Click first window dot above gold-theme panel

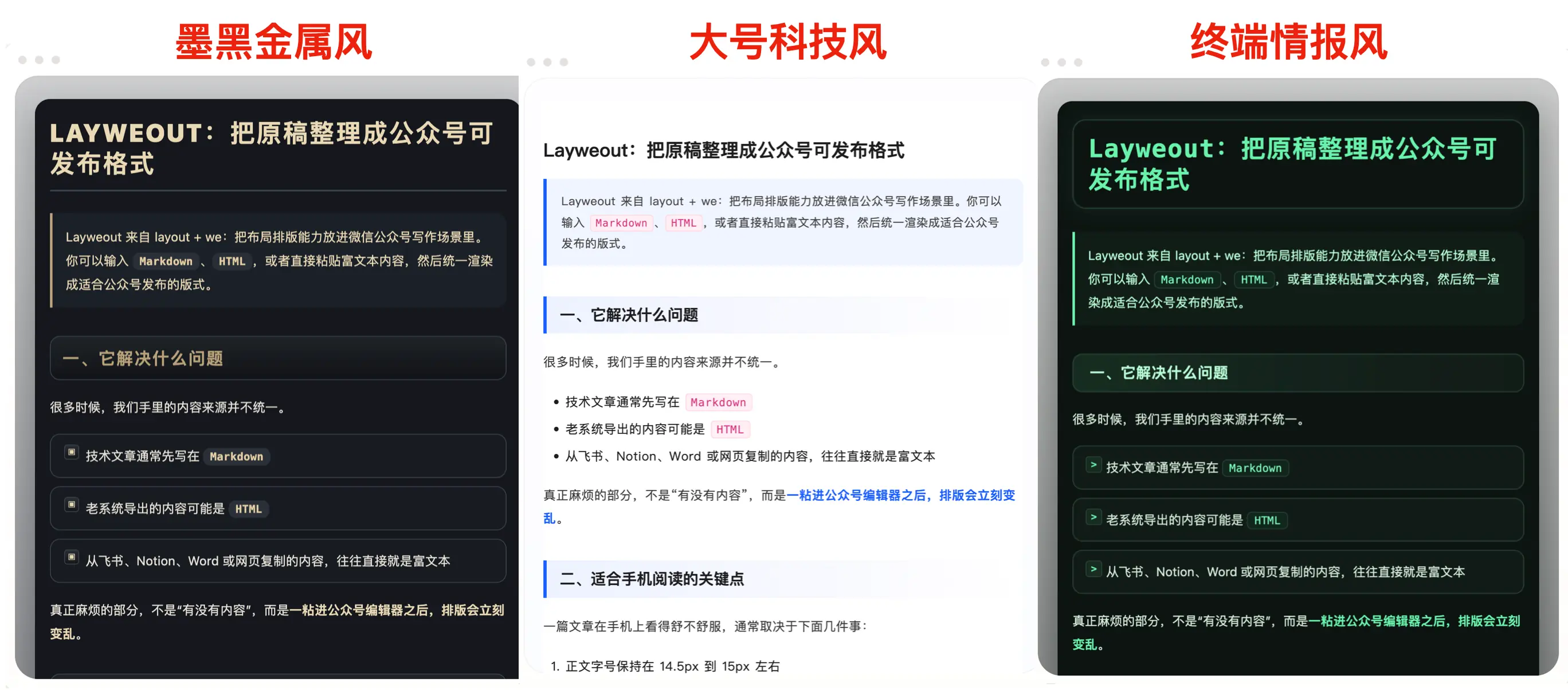point(22,60)
